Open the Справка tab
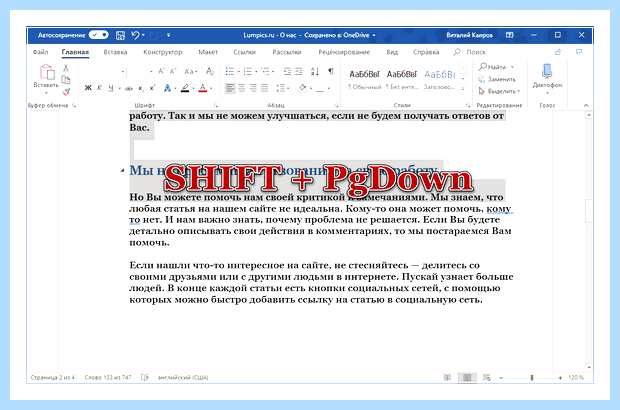The height and width of the screenshot is (410, 620). click(426, 52)
